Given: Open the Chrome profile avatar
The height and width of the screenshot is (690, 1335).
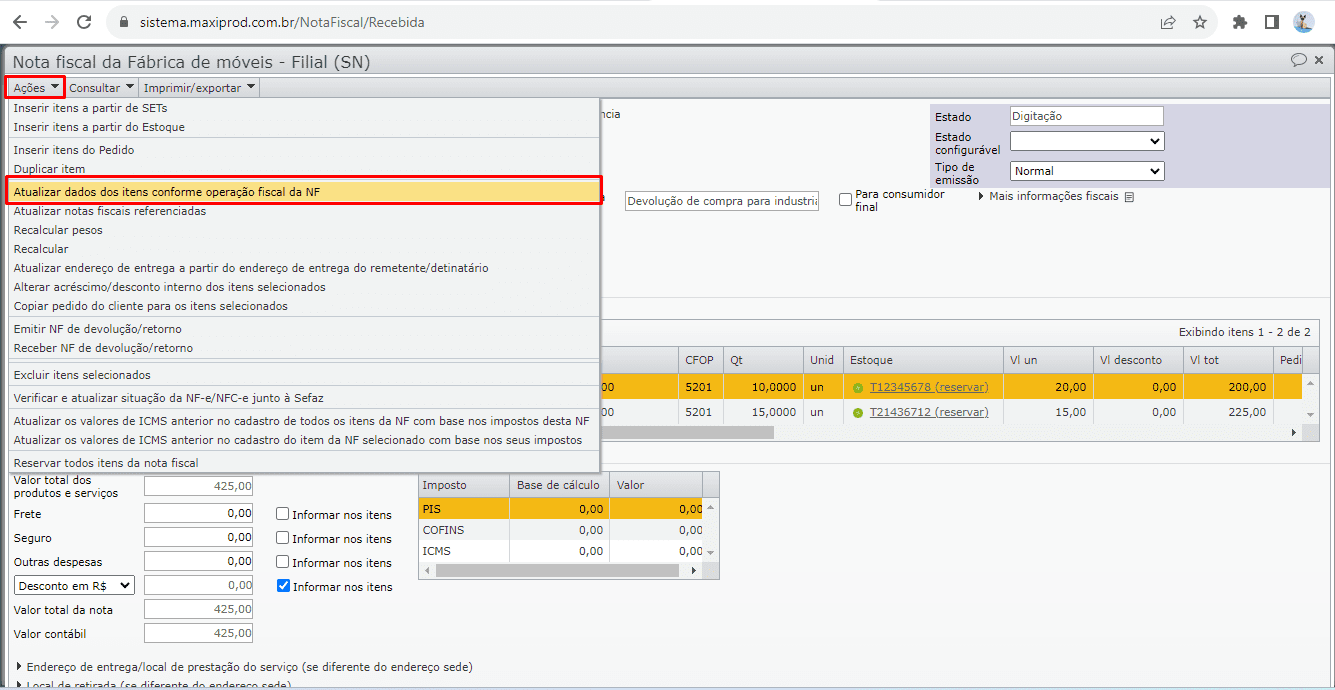Looking at the screenshot, I should tap(1303, 22).
